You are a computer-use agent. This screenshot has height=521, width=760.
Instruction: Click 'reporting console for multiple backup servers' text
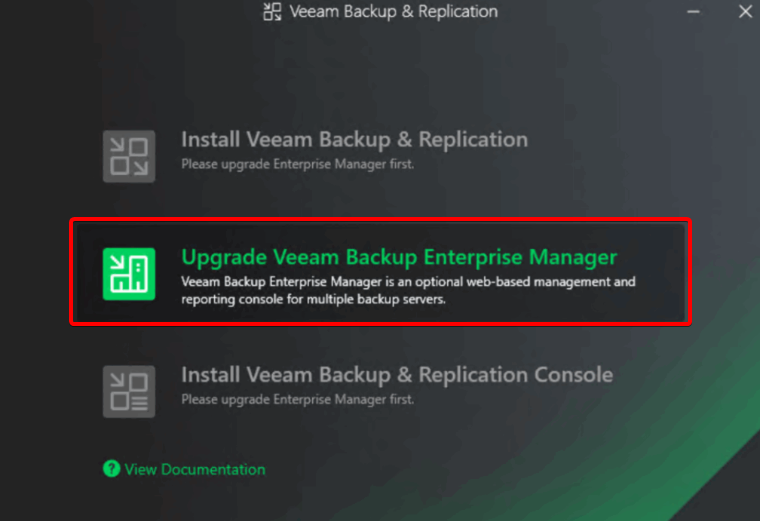point(313,299)
